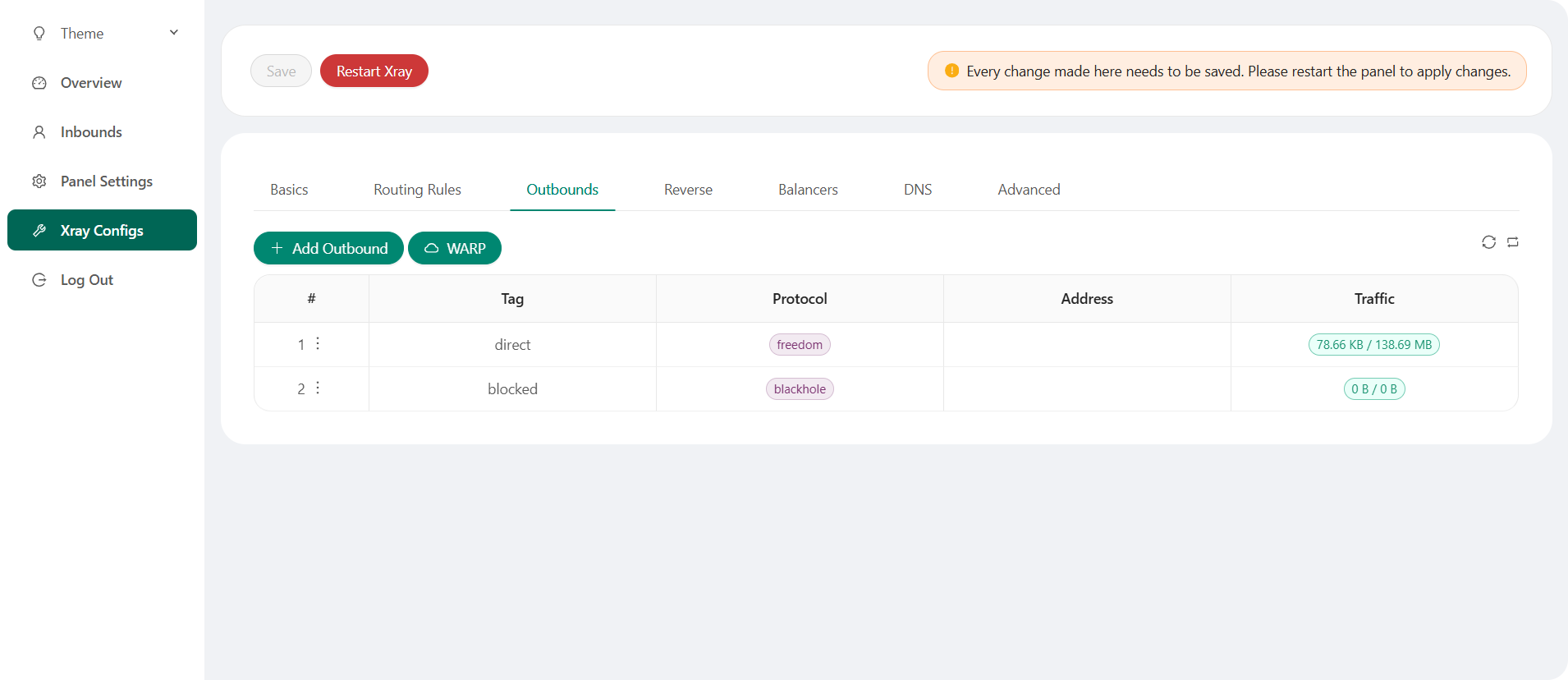This screenshot has height=680, width=1568.
Task: Open the three-dot menu for the direct outbound
Action: 318,343
